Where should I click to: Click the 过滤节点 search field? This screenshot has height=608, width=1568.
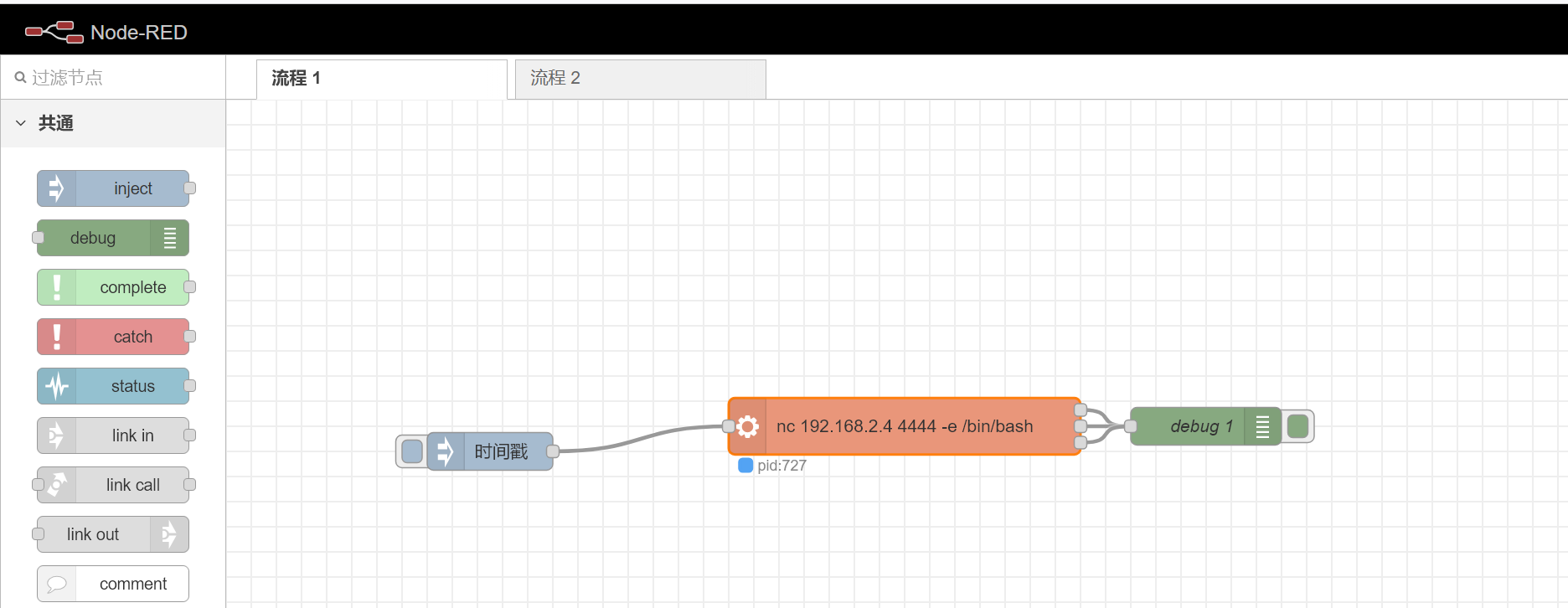tap(117, 78)
